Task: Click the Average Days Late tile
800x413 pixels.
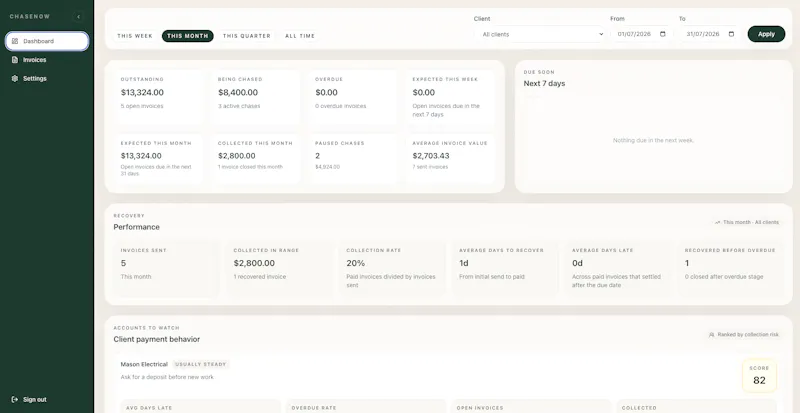Action: pos(617,269)
